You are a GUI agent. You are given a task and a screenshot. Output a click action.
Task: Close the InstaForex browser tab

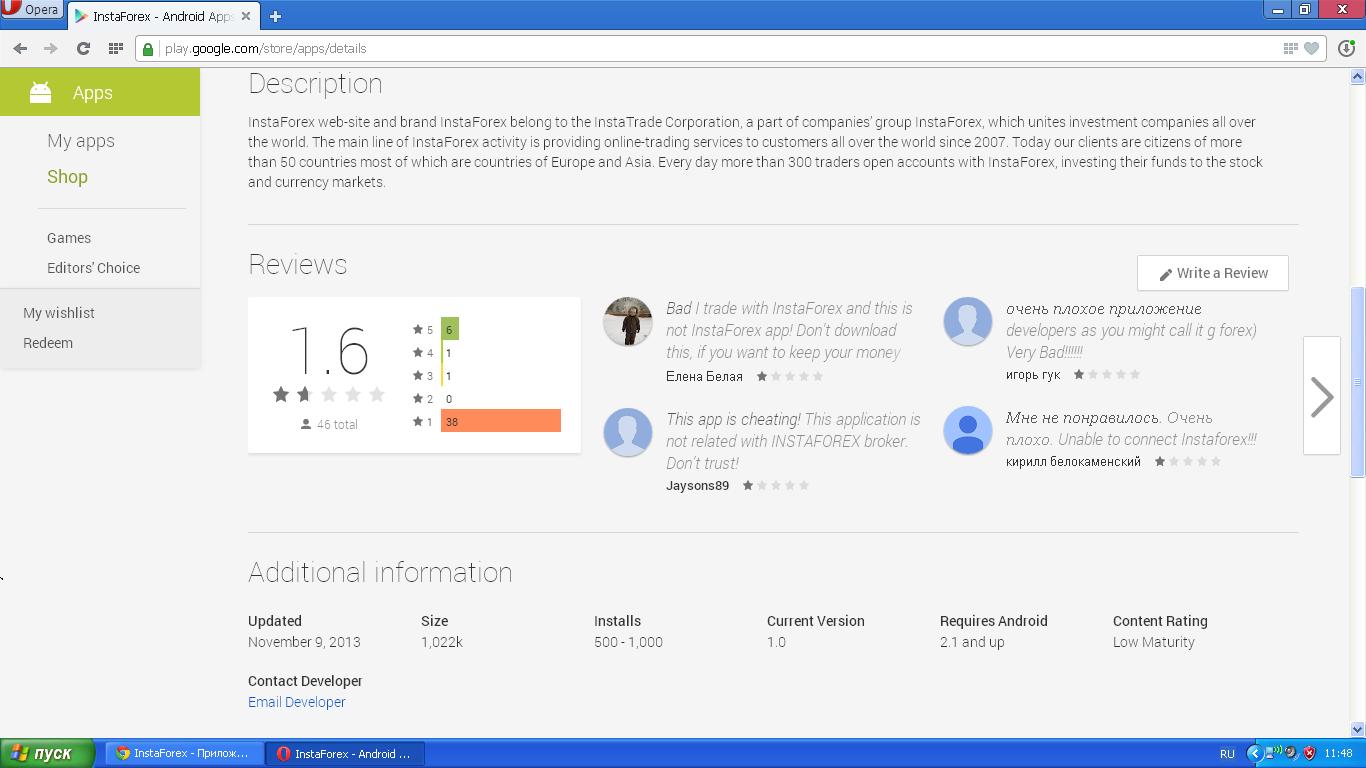tap(245, 16)
